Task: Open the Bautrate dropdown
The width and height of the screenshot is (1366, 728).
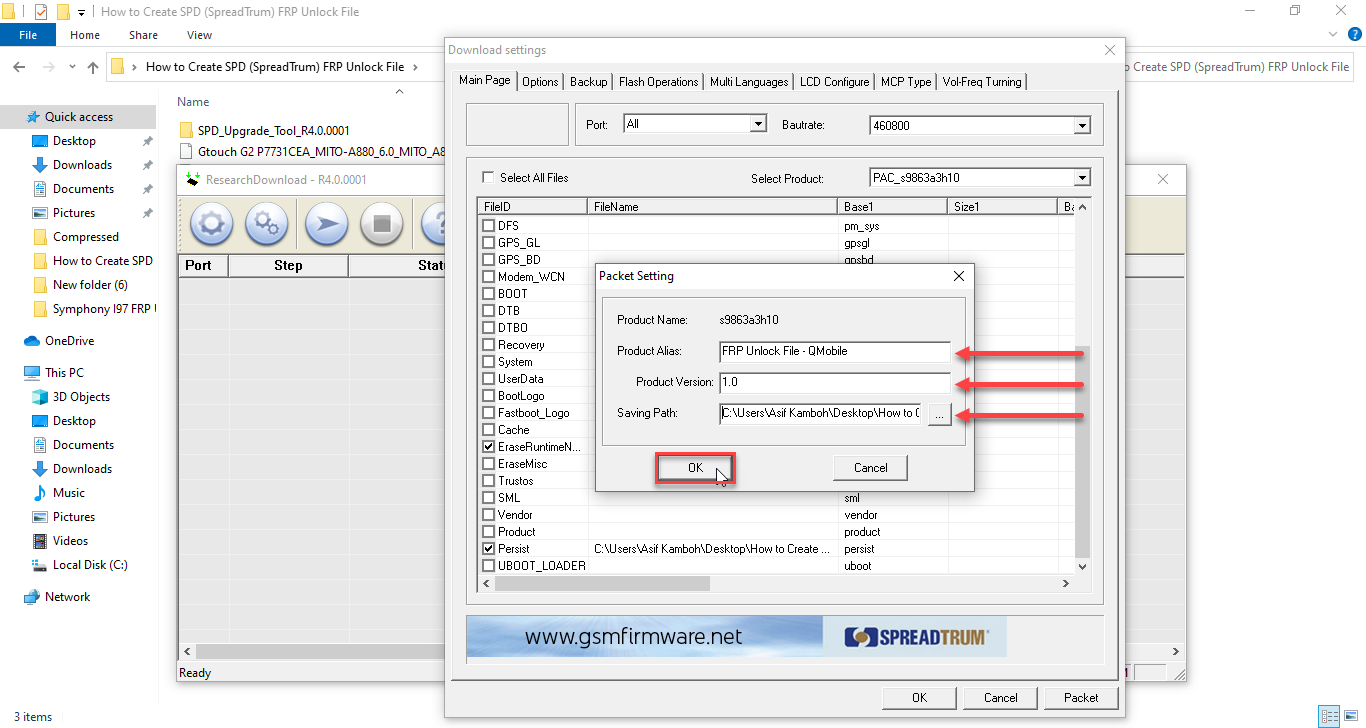Action: 1081,124
